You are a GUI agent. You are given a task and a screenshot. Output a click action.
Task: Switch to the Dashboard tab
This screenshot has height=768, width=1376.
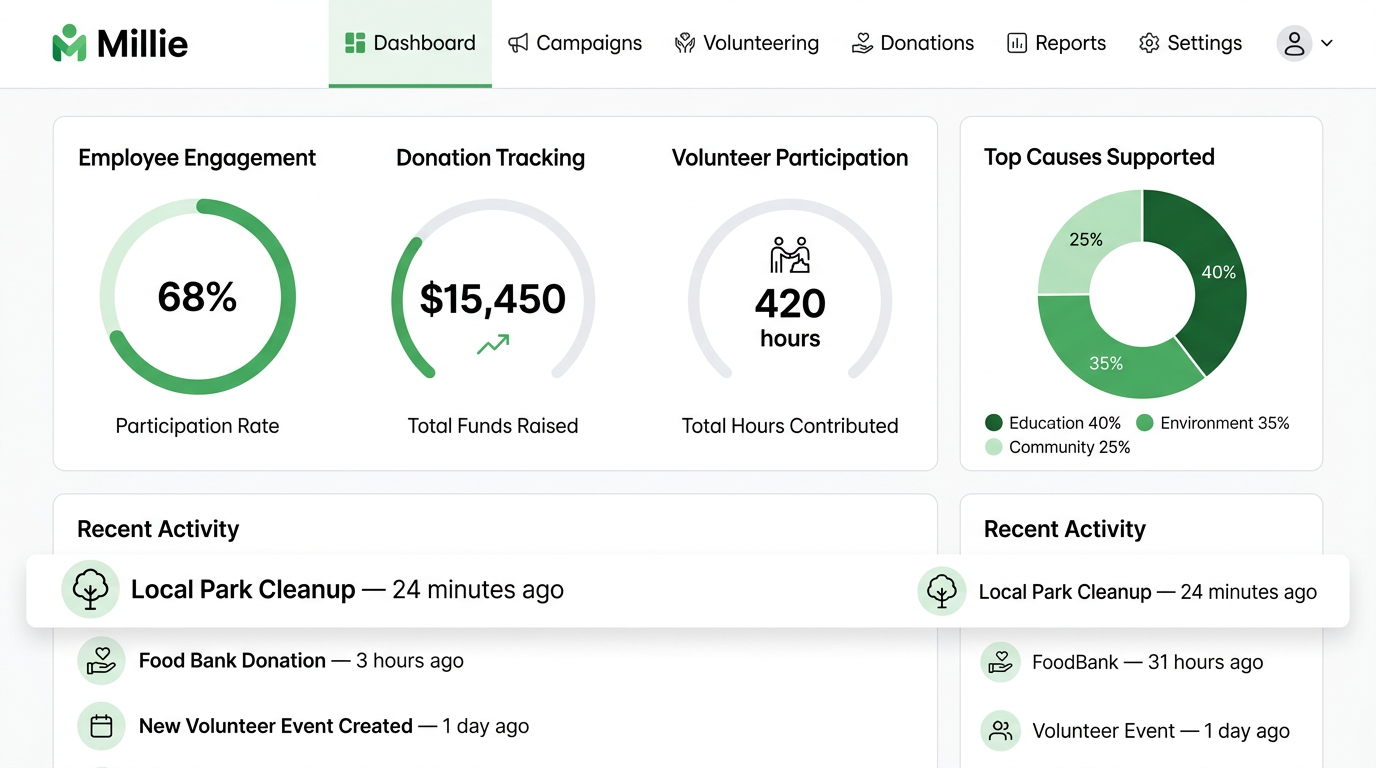click(410, 43)
